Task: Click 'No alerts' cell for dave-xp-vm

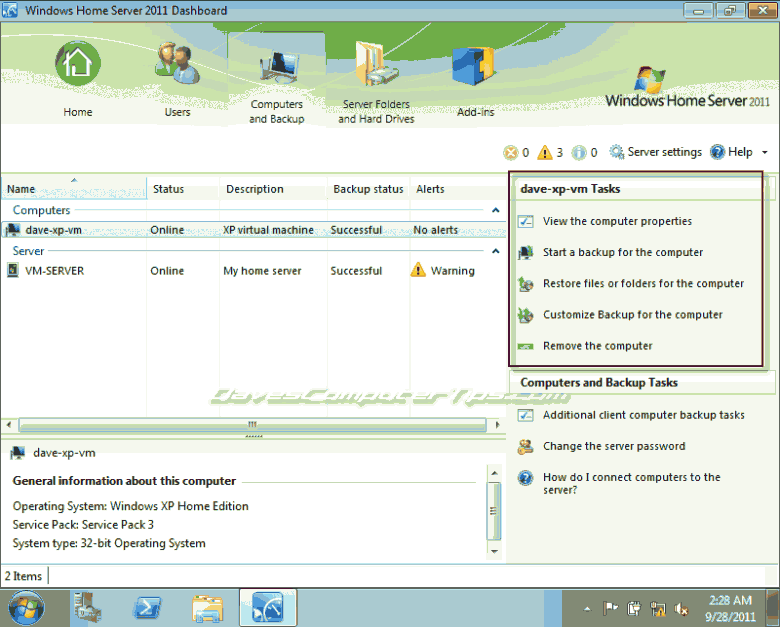Action: point(435,230)
